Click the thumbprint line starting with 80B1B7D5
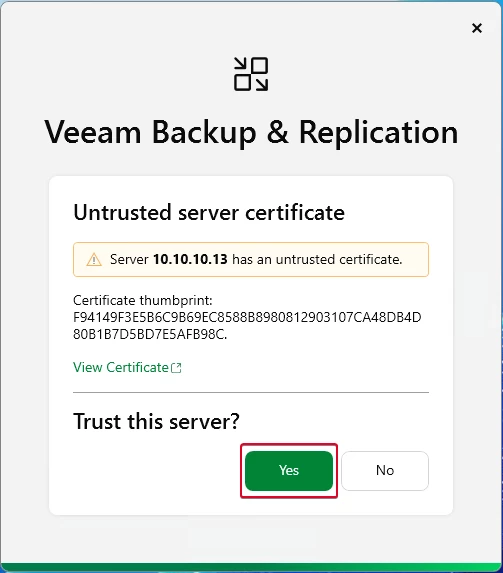503x573 pixels. tap(150, 334)
